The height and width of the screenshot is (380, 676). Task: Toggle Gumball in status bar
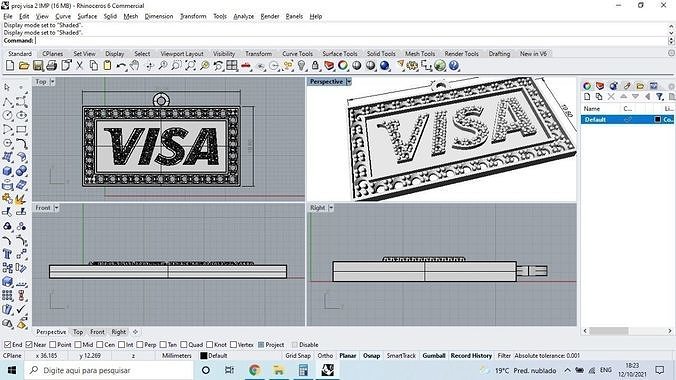[434, 356]
